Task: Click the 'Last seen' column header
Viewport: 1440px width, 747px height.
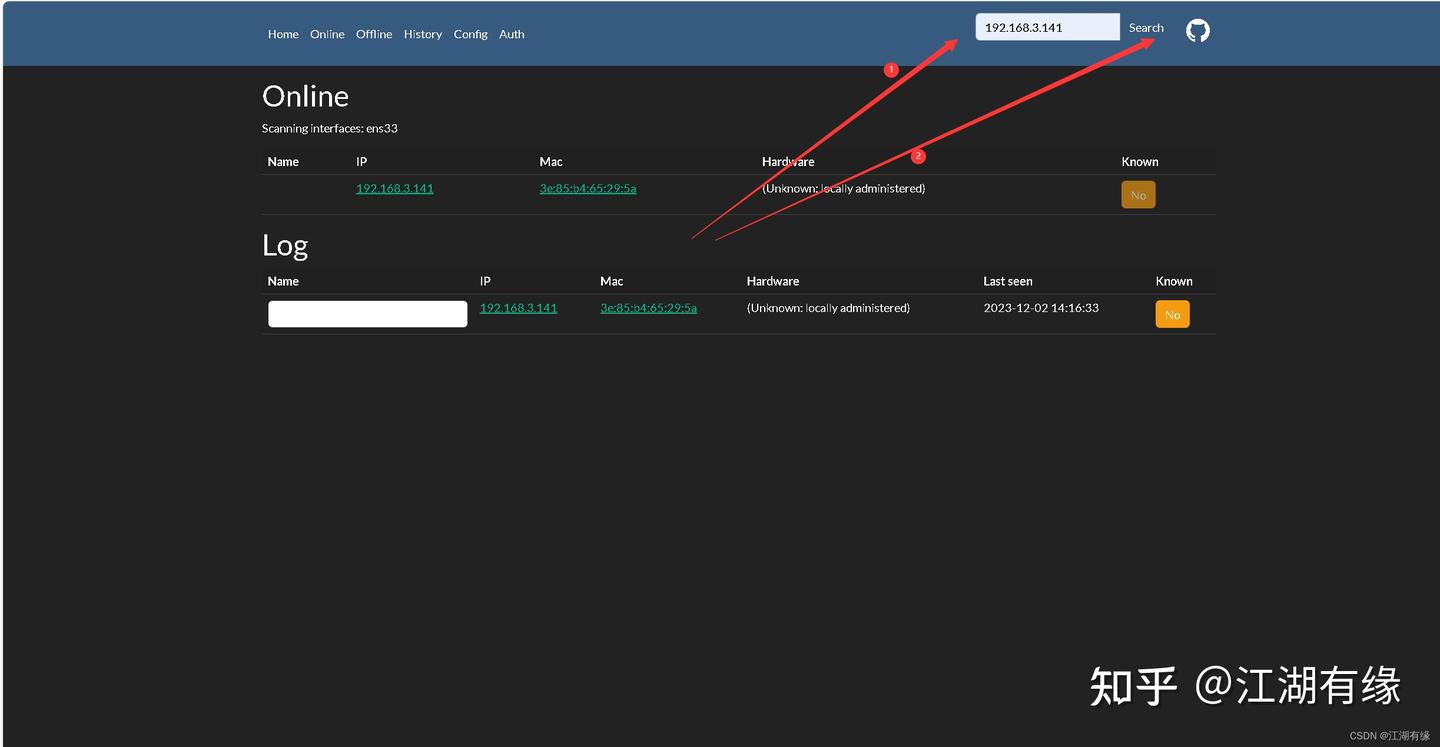Action: (1007, 281)
